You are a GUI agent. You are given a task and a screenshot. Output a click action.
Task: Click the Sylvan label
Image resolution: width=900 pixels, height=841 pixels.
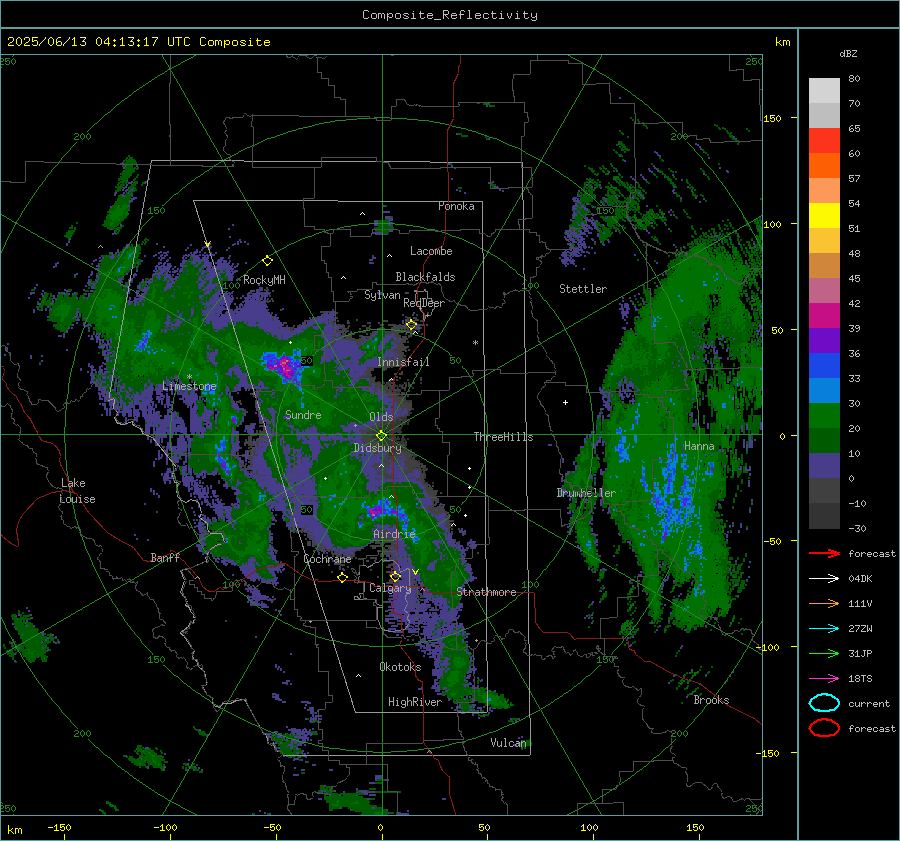382,295
